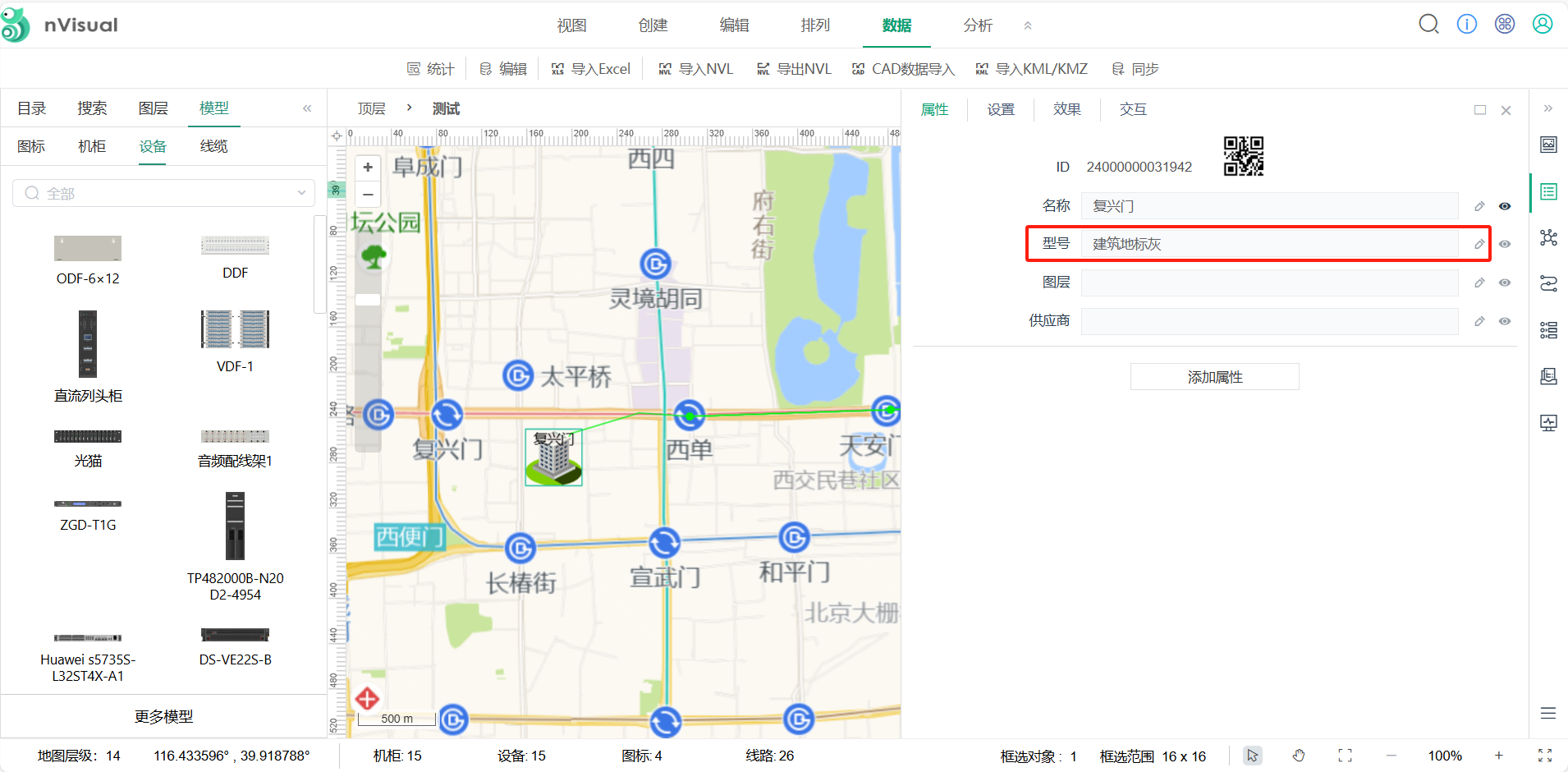Zoom out with the status bar minus
This screenshot has height=772, width=1568.
click(1391, 756)
